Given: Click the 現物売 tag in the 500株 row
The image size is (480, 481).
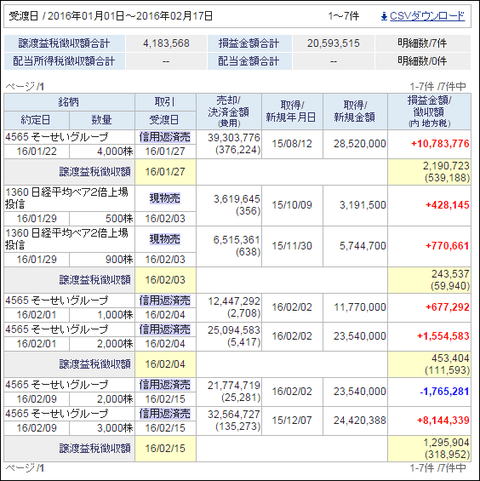Looking at the screenshot, I should [165, 199].
